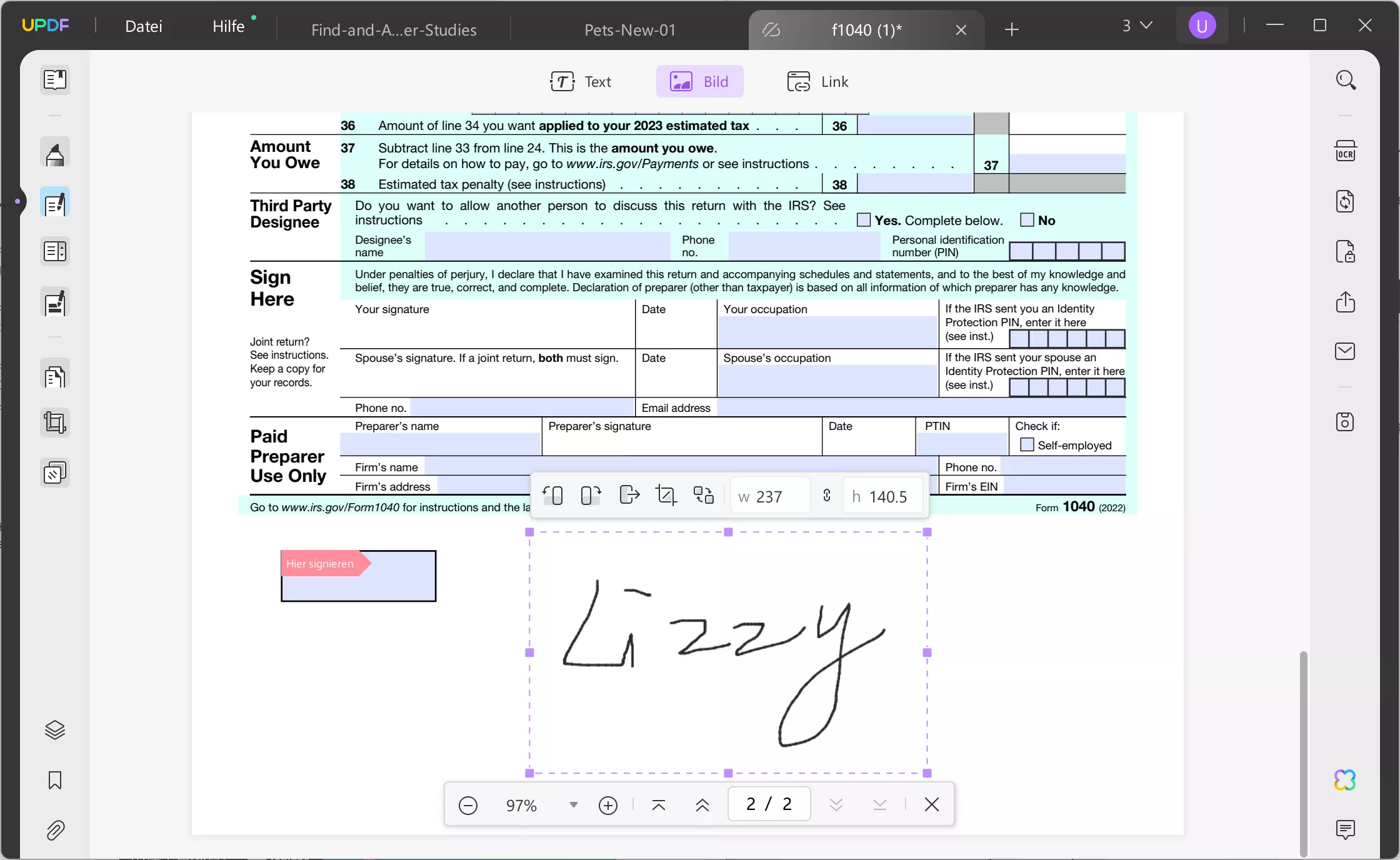Expand the zoom level dropdown at 97%

point(572,804)
